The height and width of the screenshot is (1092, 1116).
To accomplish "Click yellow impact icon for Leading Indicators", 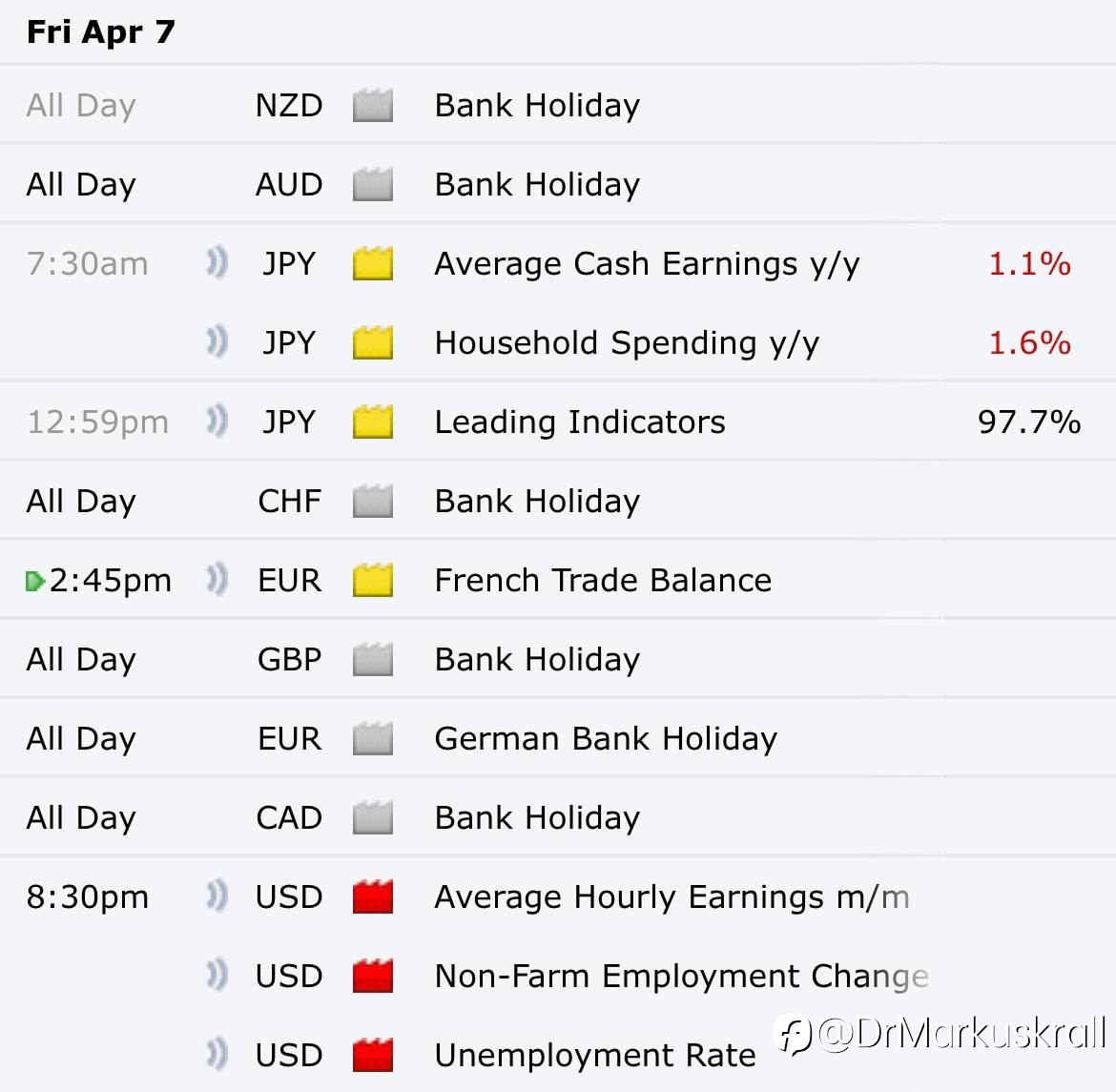I will (x=373, y=422).
